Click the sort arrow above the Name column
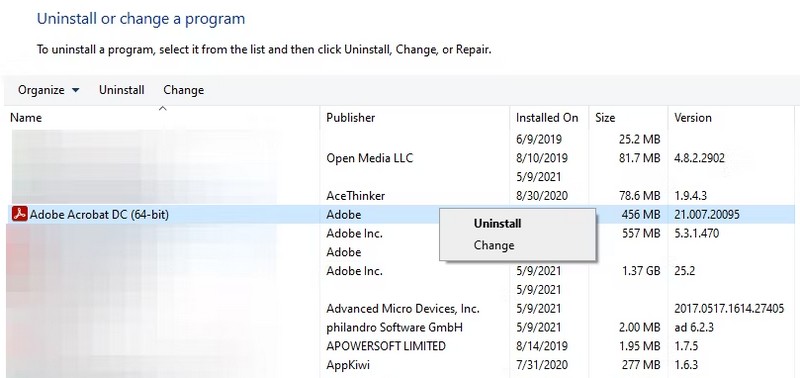 point(163,108)
